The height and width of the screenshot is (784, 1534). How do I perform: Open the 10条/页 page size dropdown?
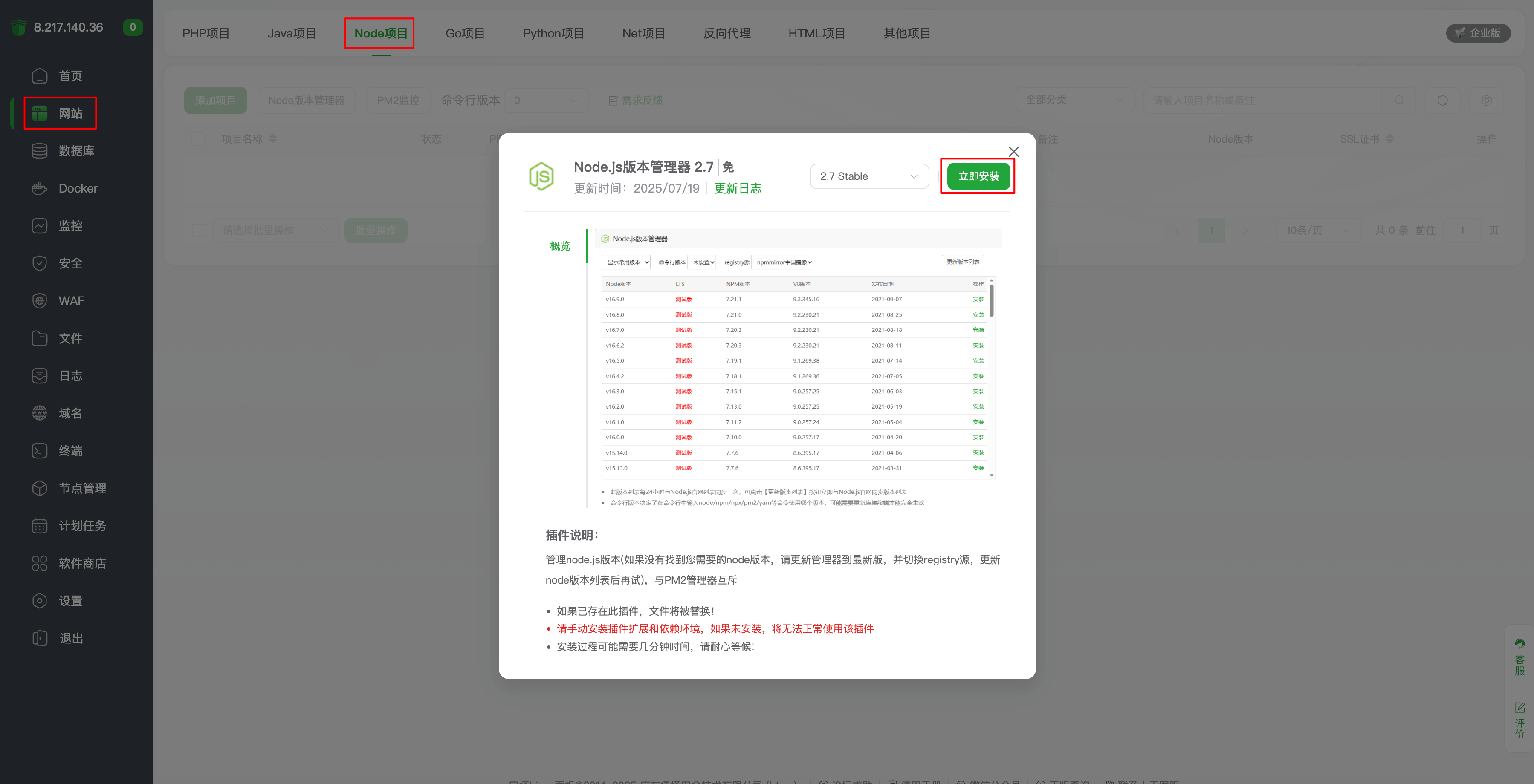point(1318,231)
